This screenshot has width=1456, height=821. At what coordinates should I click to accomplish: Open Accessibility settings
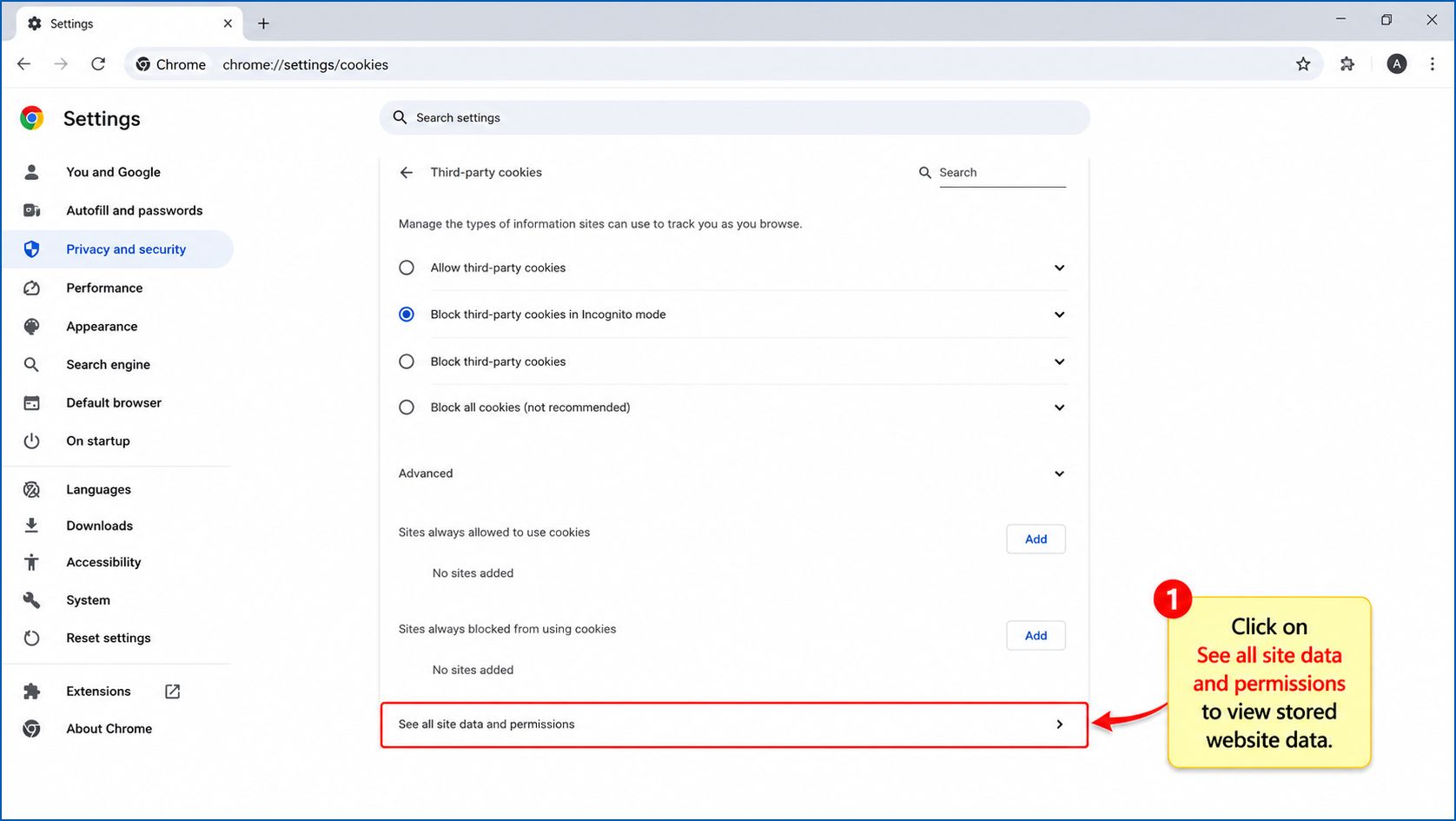[103, 562]
